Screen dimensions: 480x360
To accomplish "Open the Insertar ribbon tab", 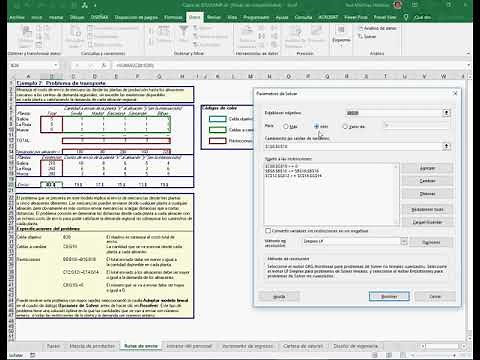I will coord(56,17).
